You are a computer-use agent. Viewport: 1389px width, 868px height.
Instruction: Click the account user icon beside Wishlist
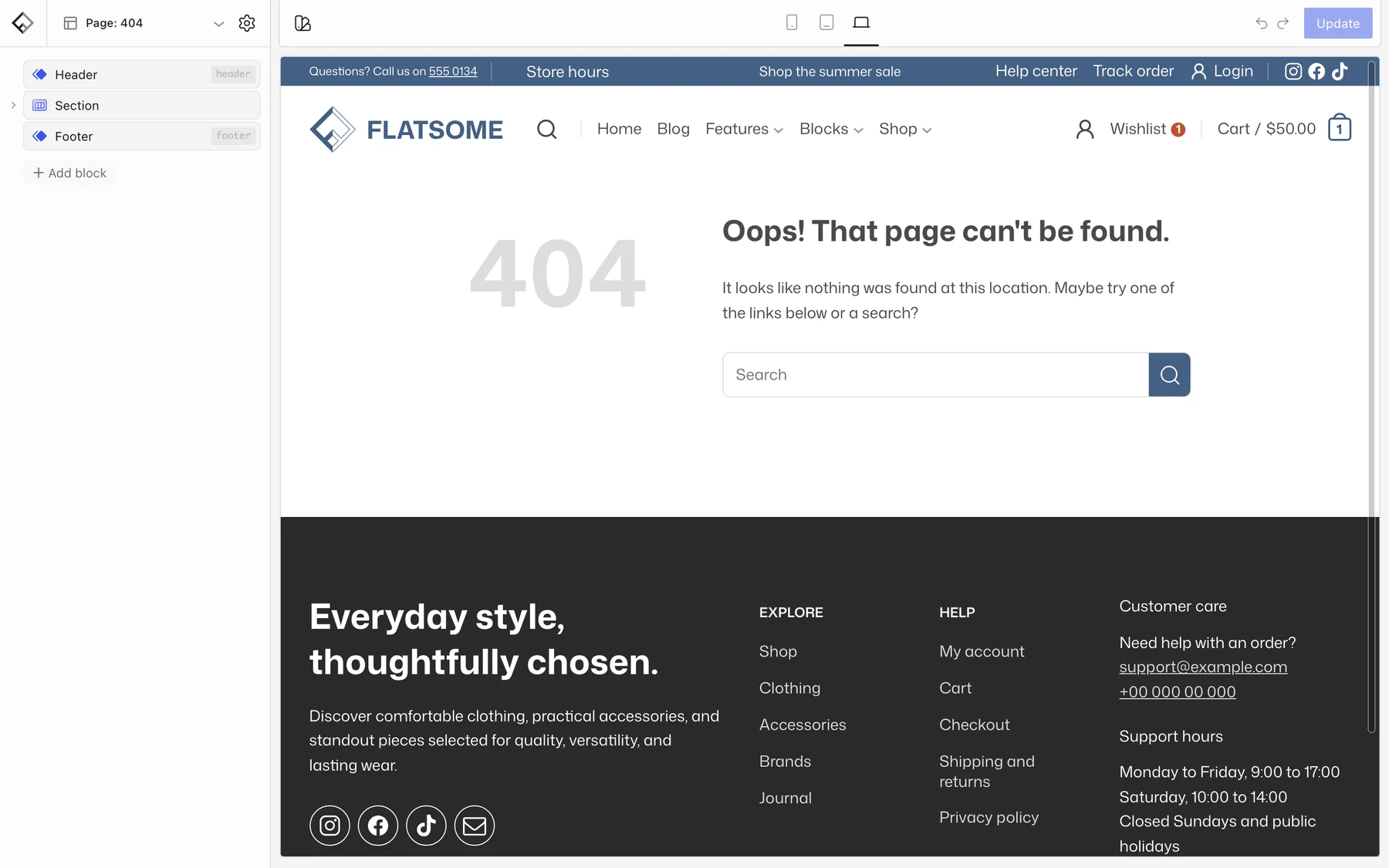tap(1085, 129)
